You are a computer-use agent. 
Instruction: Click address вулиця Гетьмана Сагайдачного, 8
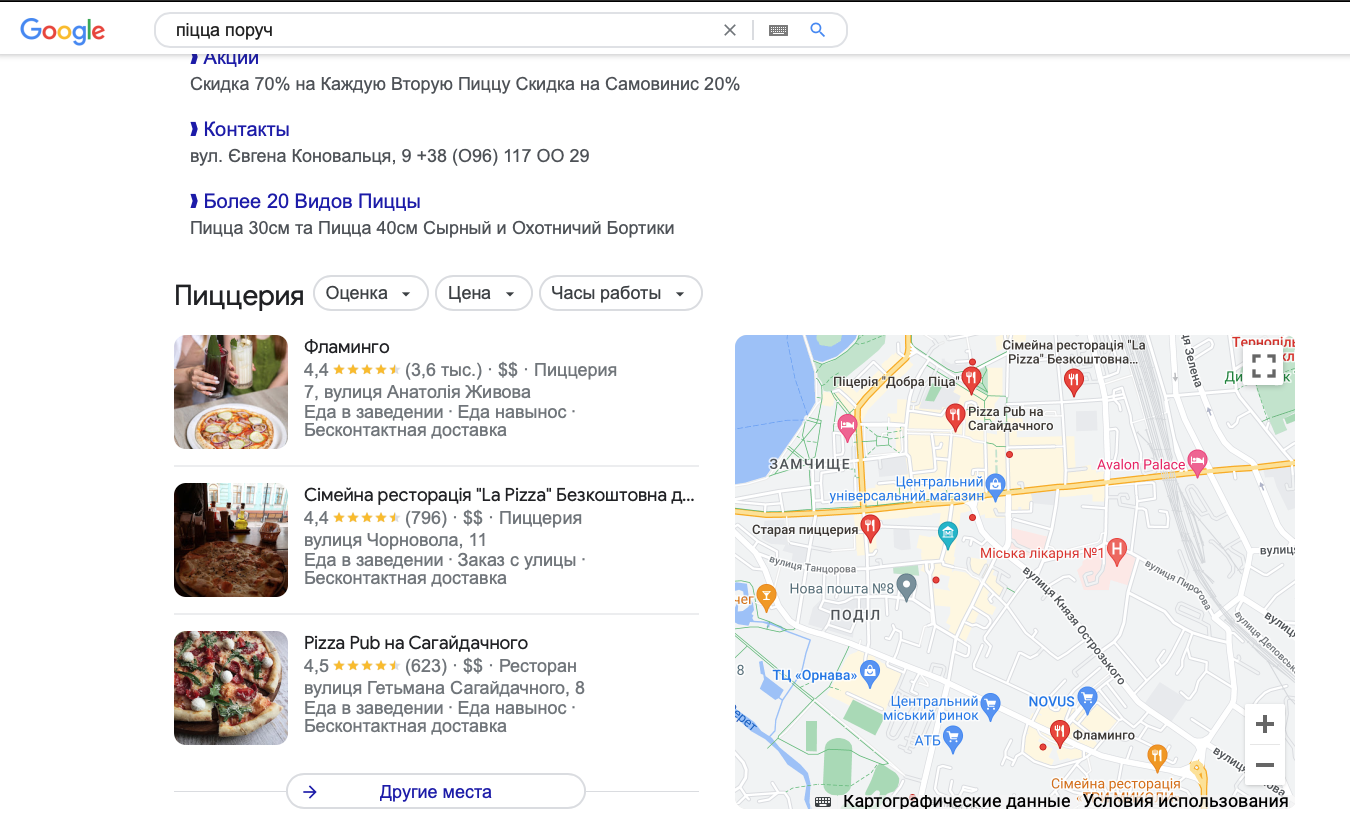[444, 688]
